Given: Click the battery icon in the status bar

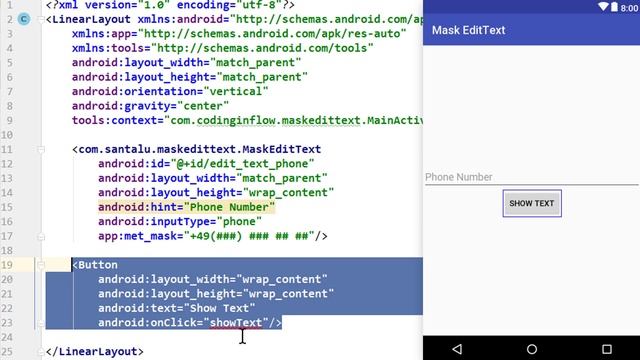Looking at the screenshot, I should tap(614, 7).
